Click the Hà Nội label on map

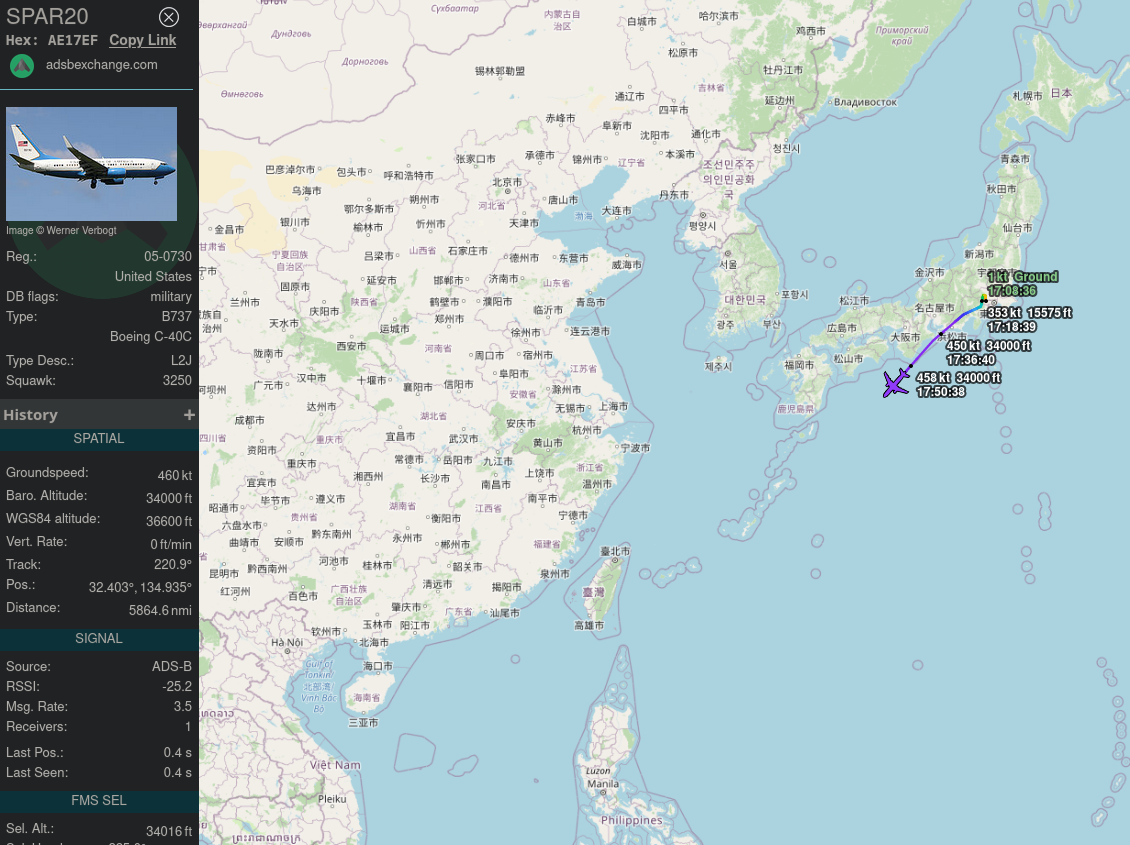(287, 642)
